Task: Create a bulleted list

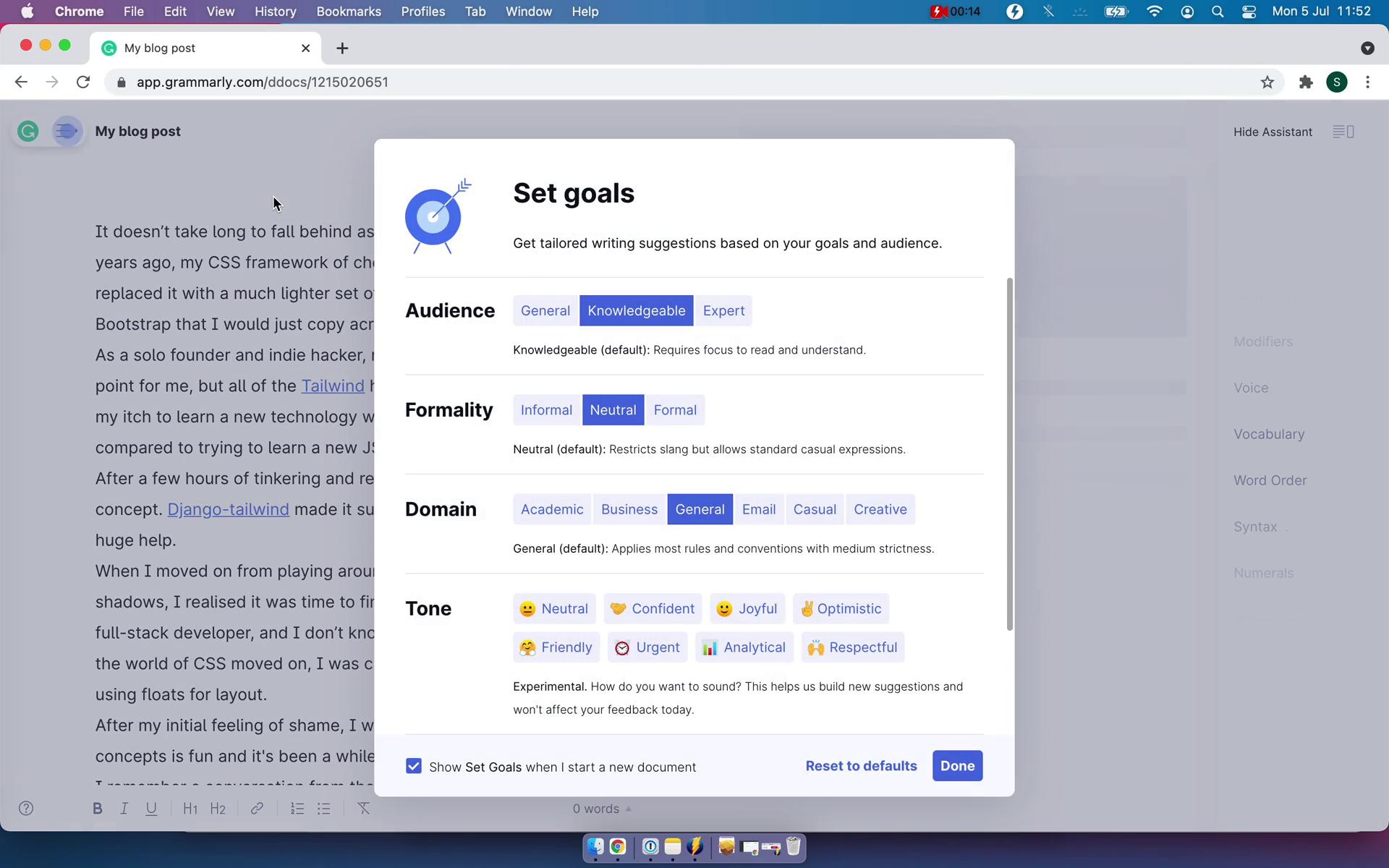Action: (324, 809)
